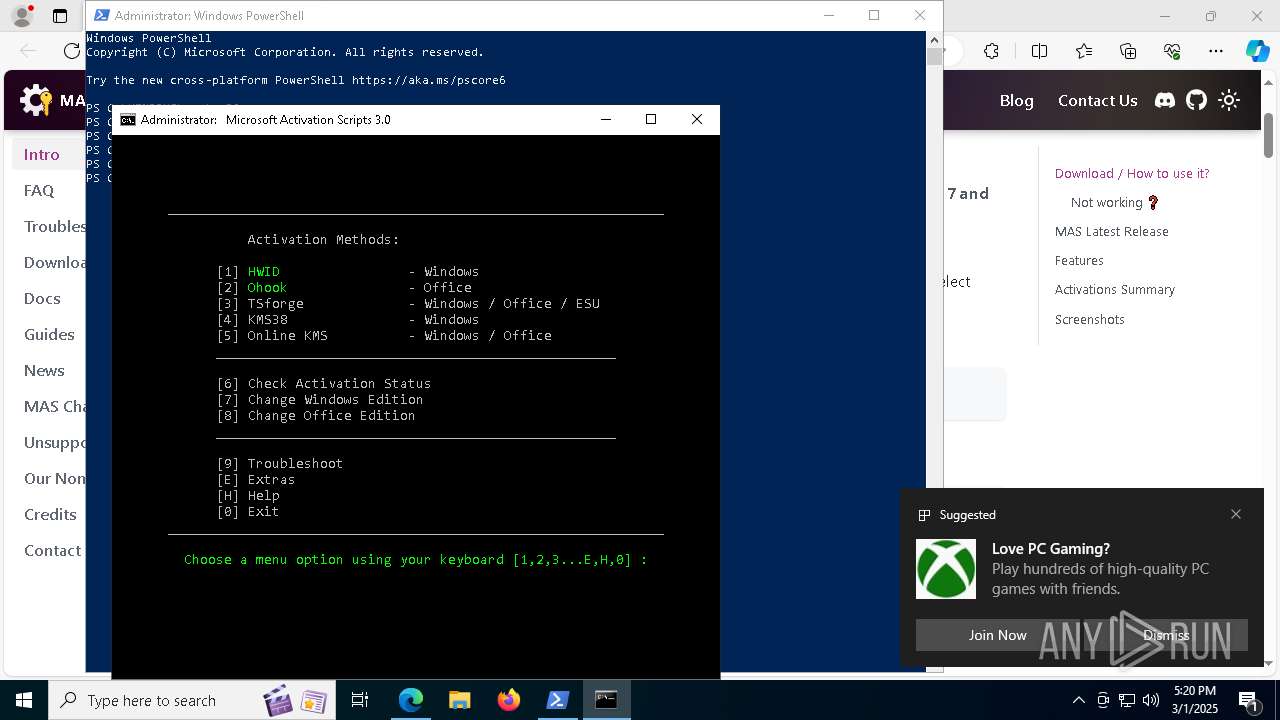
Task: Open Contact Us link in site header
Action: [x=1097, y=100]
